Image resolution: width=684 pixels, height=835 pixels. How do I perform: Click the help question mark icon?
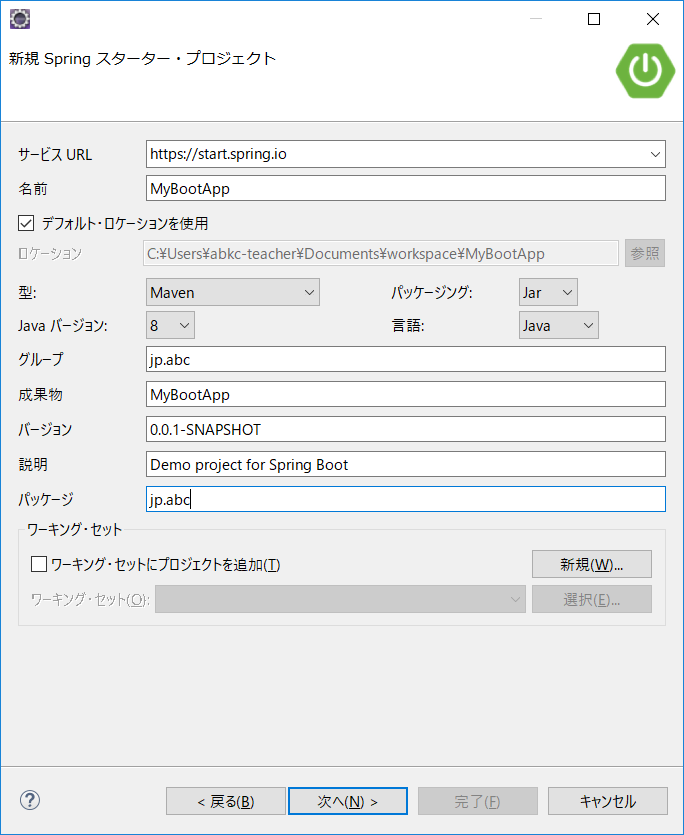point(29,800)
